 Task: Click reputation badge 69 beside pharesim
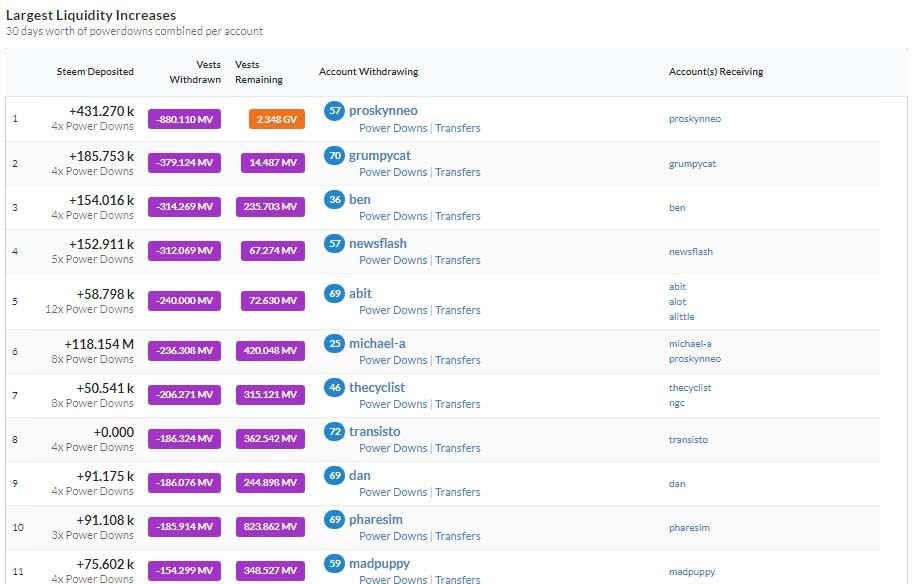(x=334, y=519)
